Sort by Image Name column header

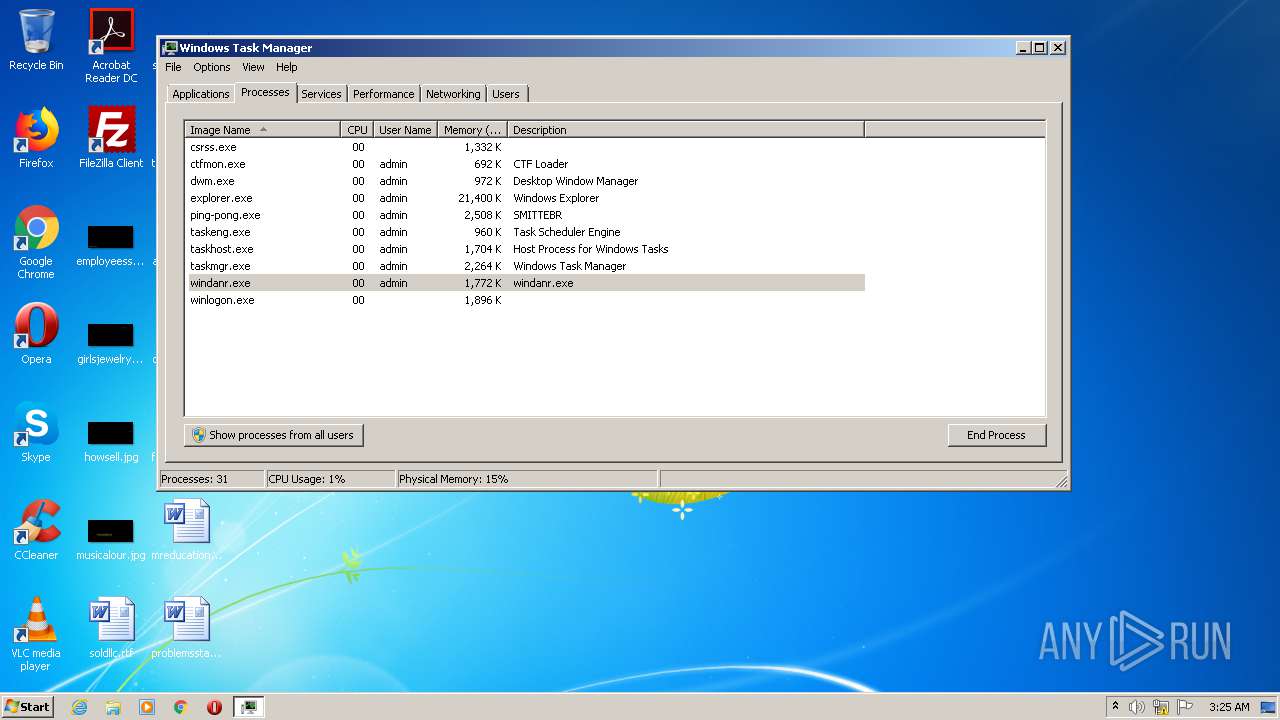tap(262, 130)
